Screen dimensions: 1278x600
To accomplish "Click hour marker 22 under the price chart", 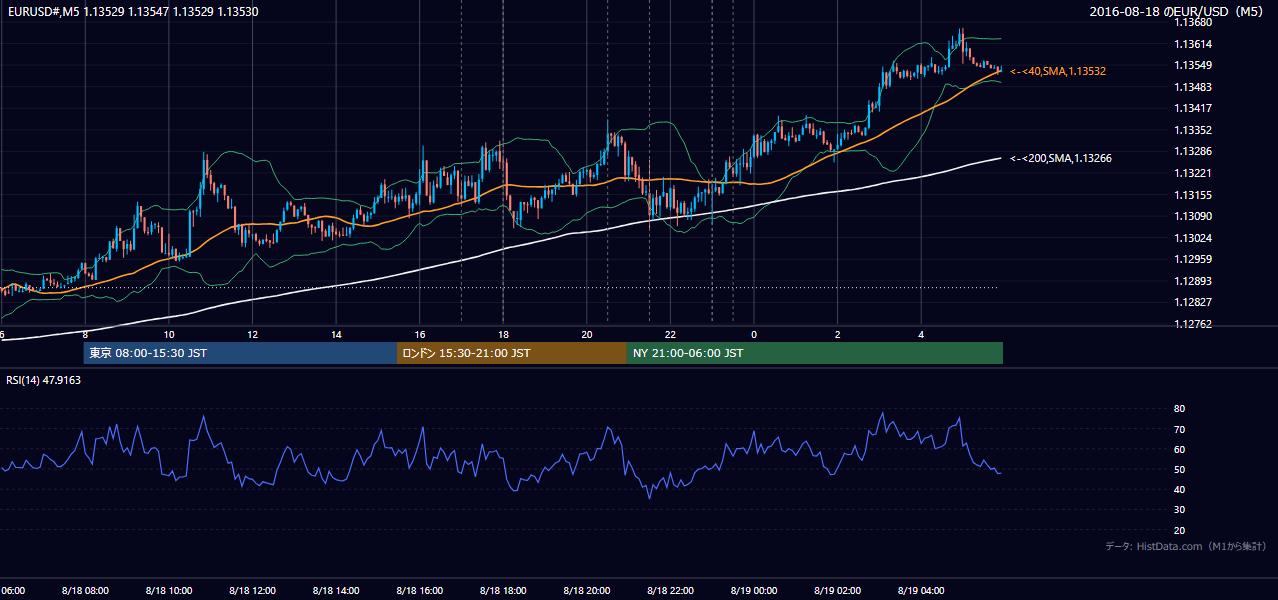I will [670, 334].
